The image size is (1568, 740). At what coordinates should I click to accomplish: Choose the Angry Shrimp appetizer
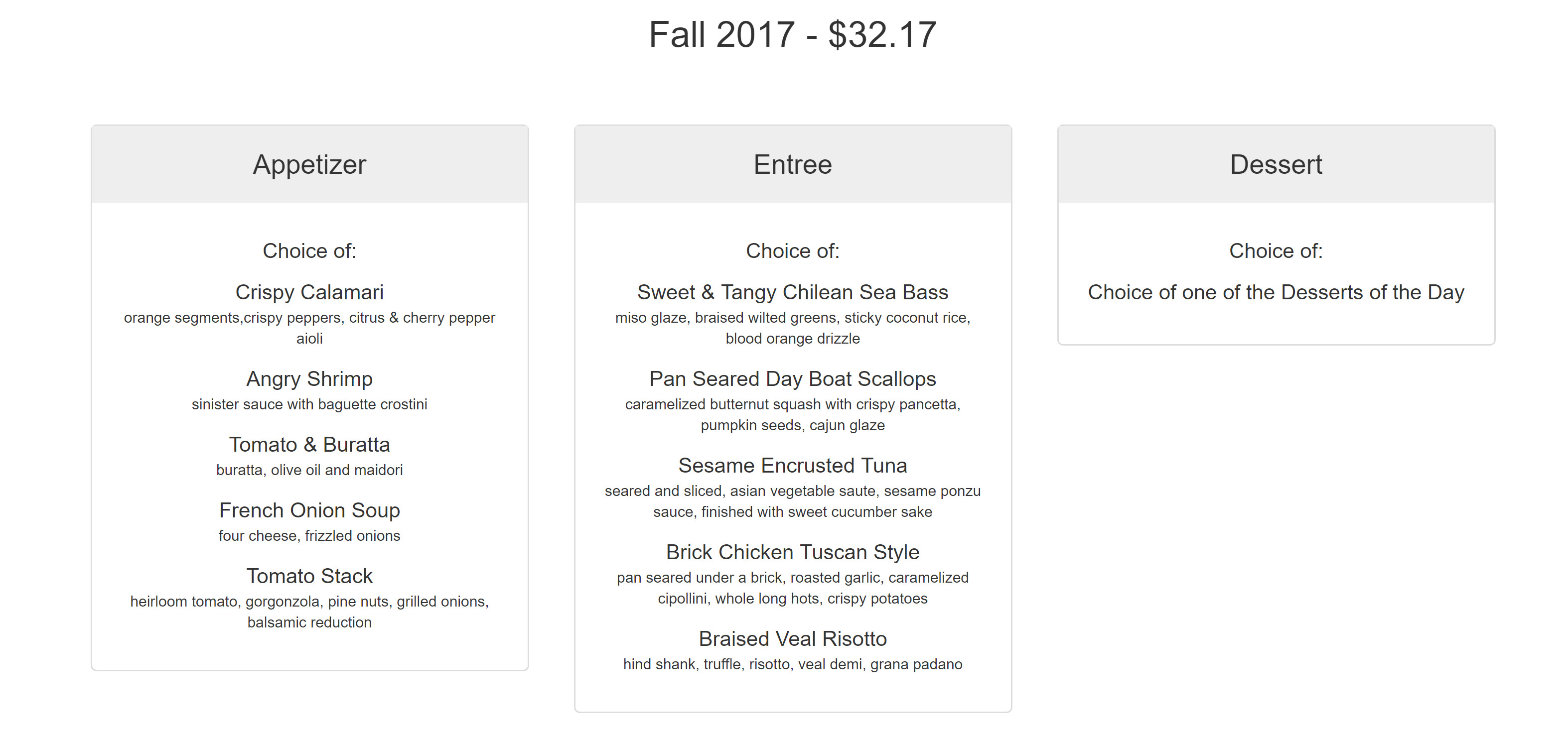[x=309, y=378]
